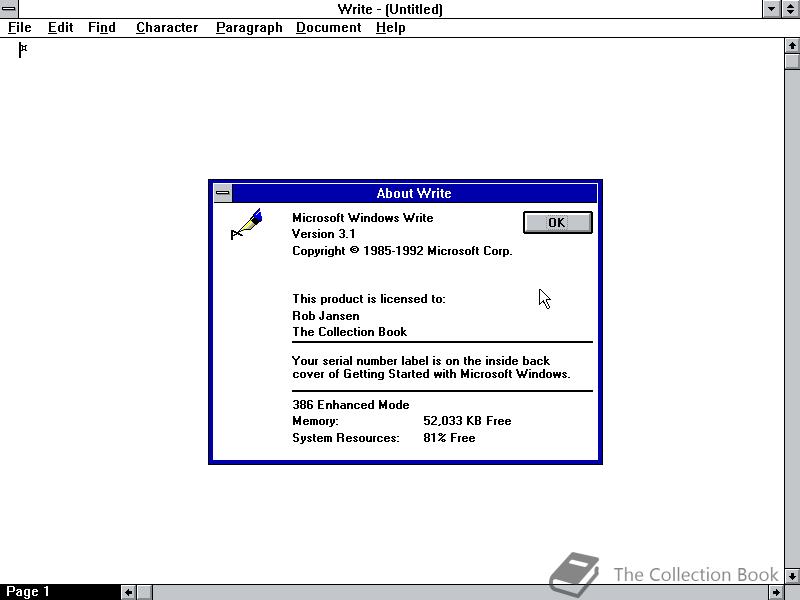Open the Document menu
Viewport: 800px width, 600px height.
pyautogui.click(x=329, y=28)
